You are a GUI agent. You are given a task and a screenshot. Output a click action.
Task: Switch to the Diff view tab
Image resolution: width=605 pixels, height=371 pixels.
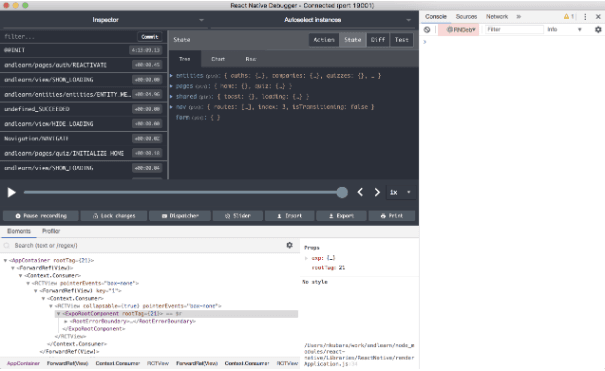378,40
